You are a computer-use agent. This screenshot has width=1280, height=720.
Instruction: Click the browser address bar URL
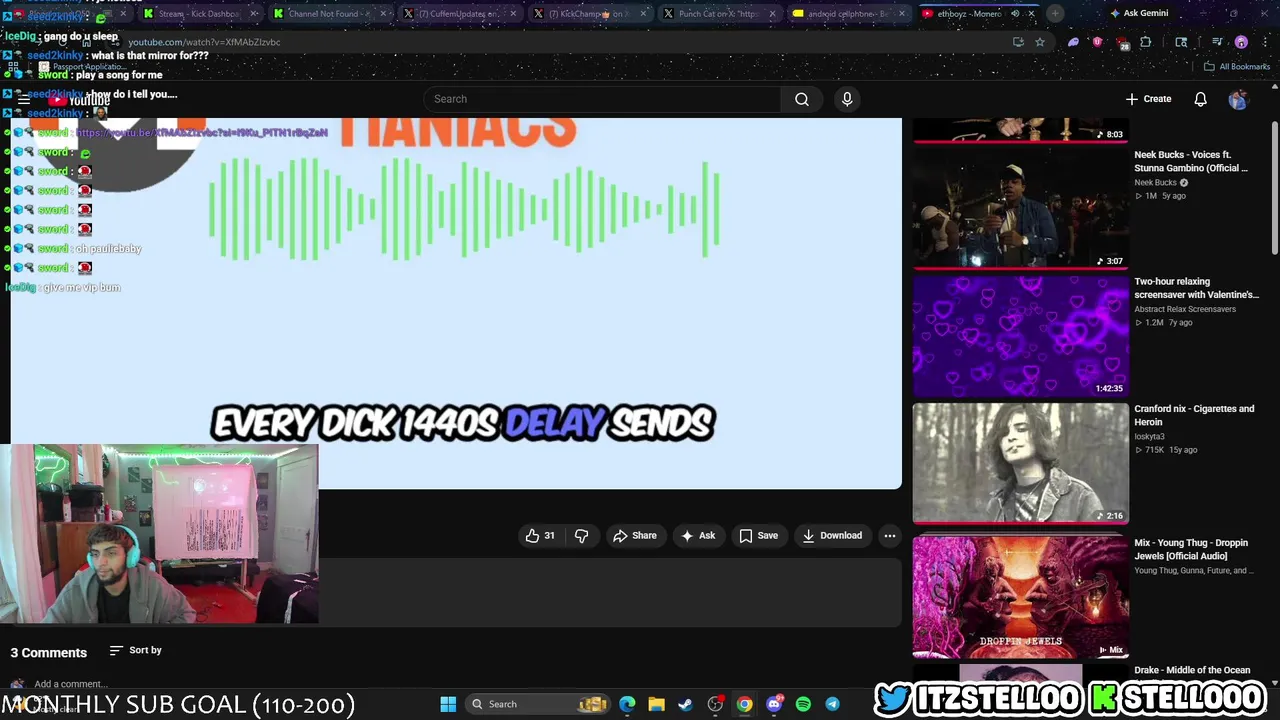pyautogui.click(x=204, y=42)
